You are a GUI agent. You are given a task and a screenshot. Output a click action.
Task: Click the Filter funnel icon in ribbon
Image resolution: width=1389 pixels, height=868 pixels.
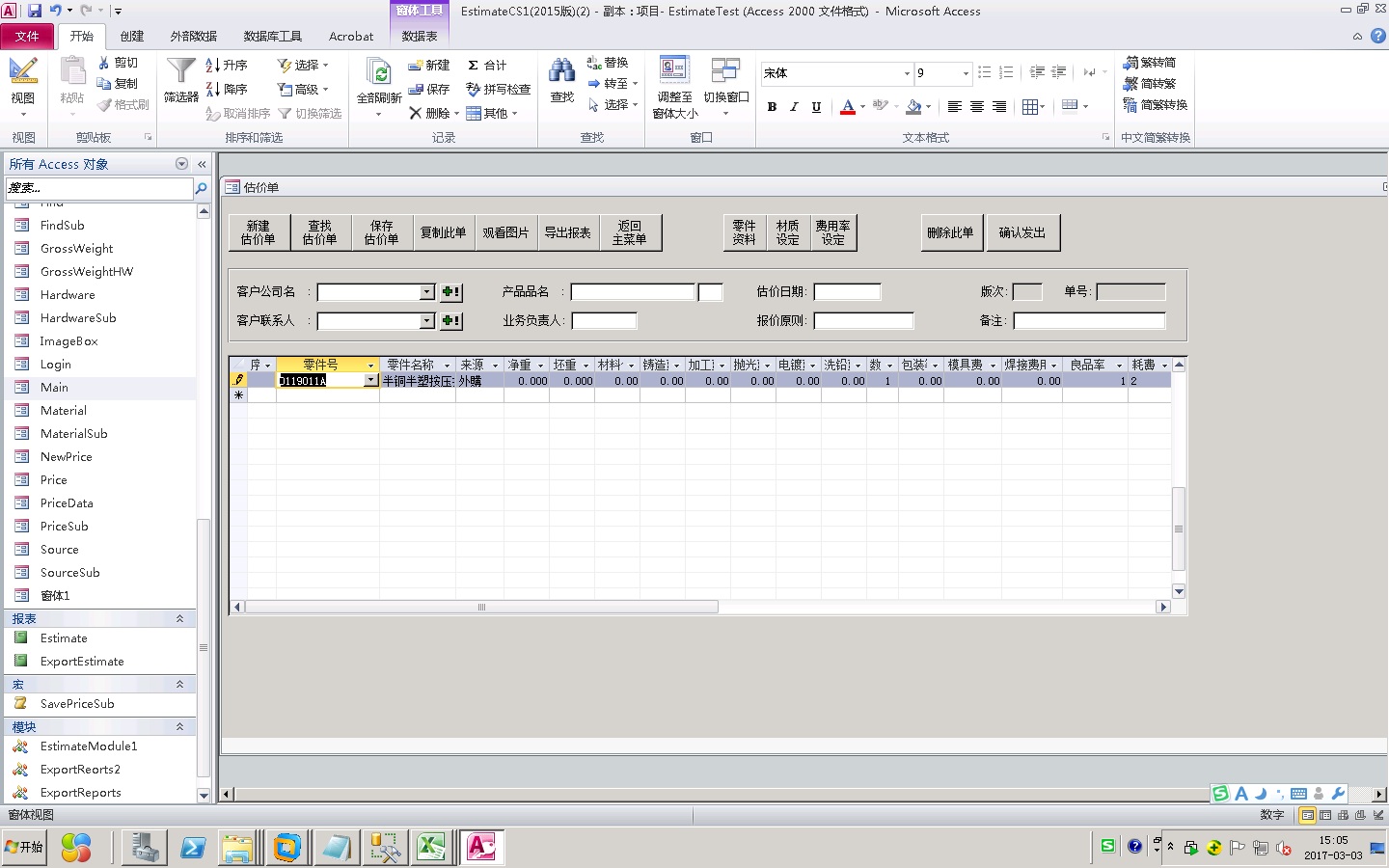click(180, 73)
